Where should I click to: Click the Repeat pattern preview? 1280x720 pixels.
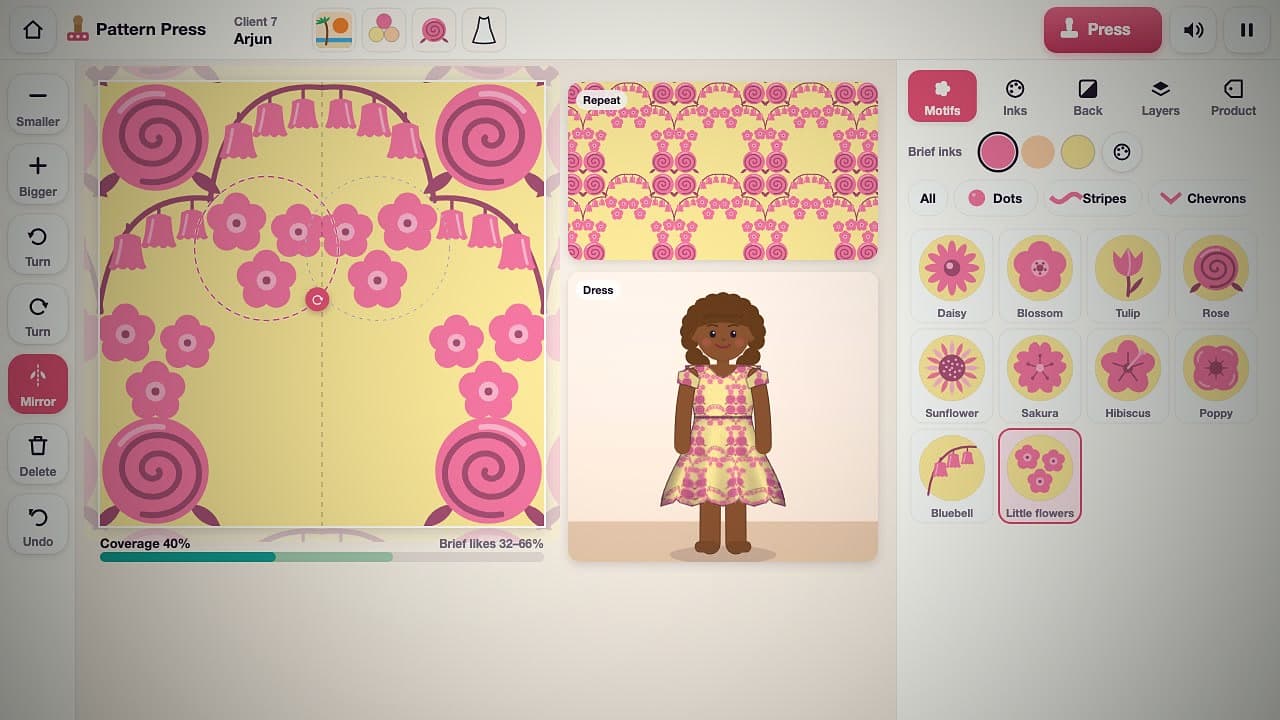tap(723, 171)
